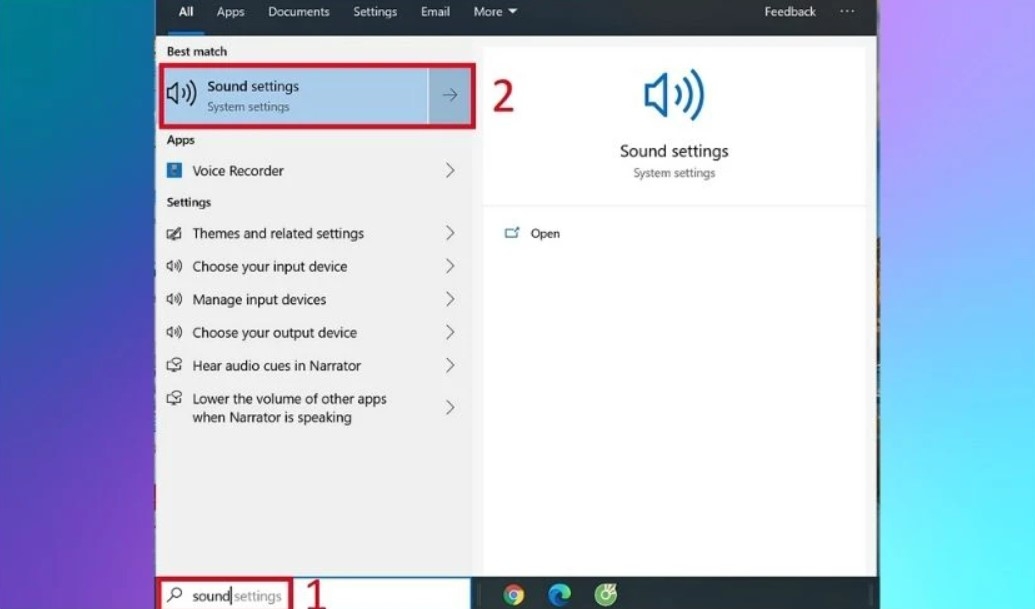1035x609 pixels.
Task: Click speaker icon for Choose your input device
Action: point(174,266)
